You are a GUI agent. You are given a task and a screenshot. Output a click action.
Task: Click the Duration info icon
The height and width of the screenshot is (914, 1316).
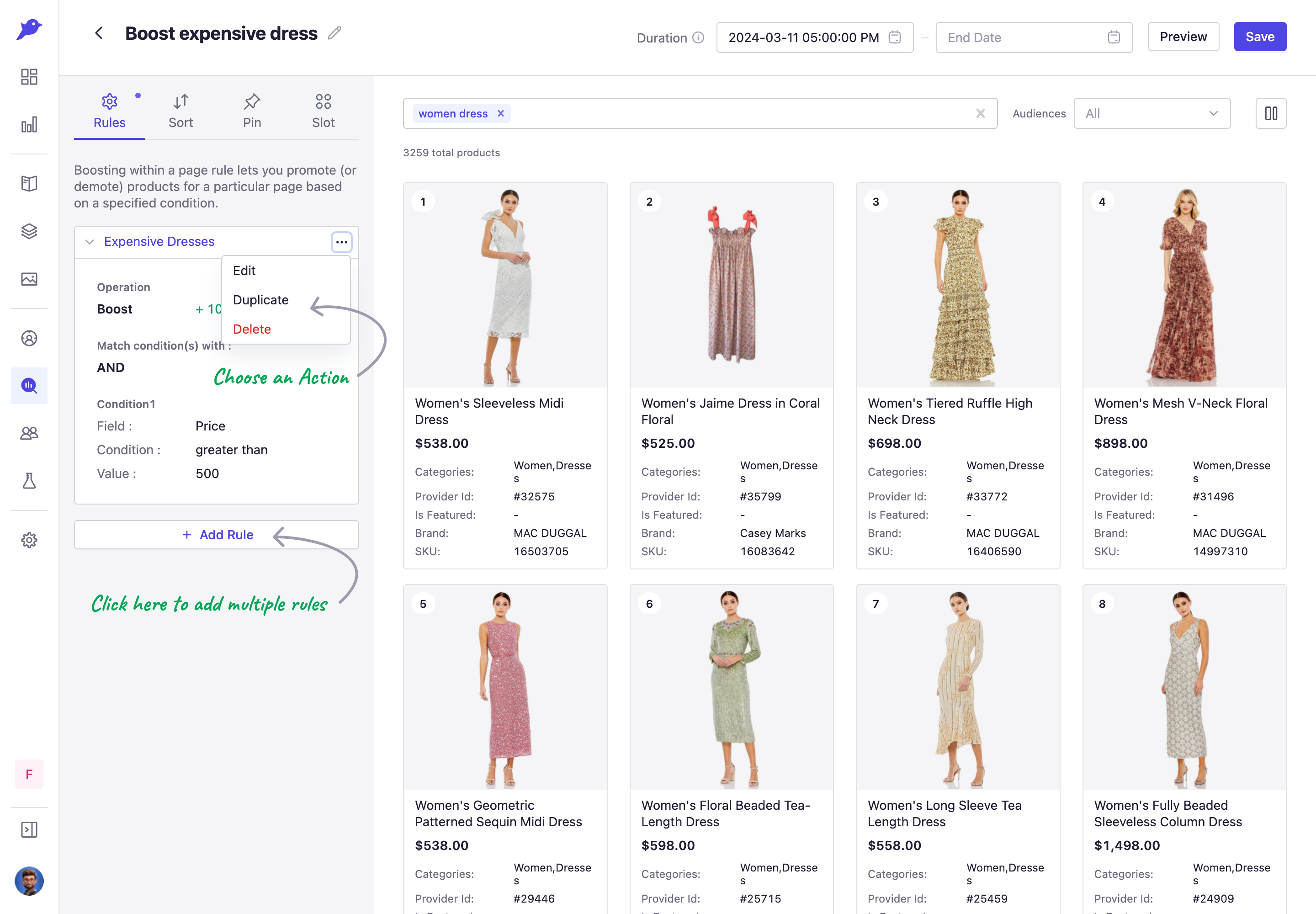[x=698, y=38]
